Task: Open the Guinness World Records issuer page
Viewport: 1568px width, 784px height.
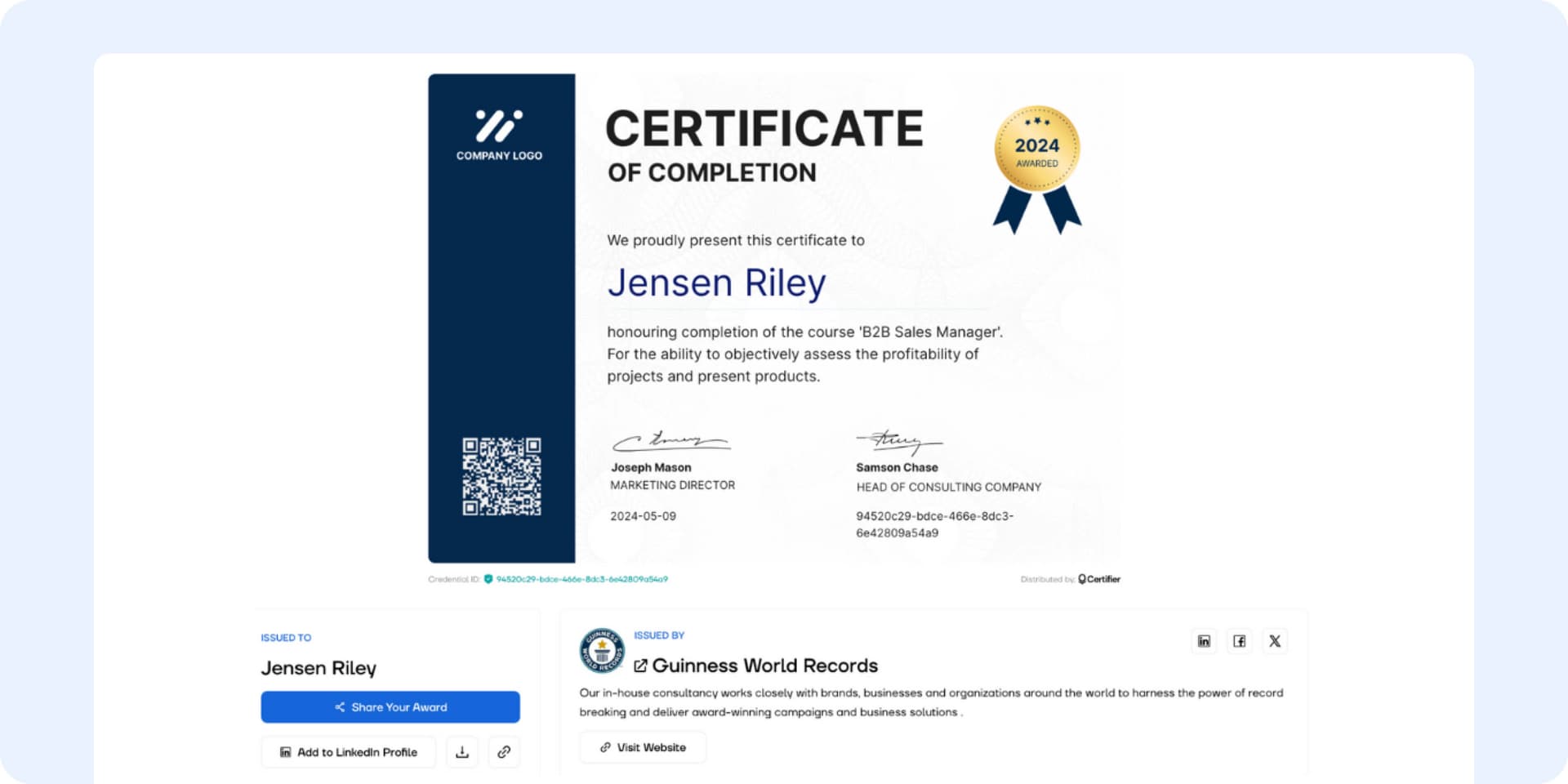Action: [766, 665]
